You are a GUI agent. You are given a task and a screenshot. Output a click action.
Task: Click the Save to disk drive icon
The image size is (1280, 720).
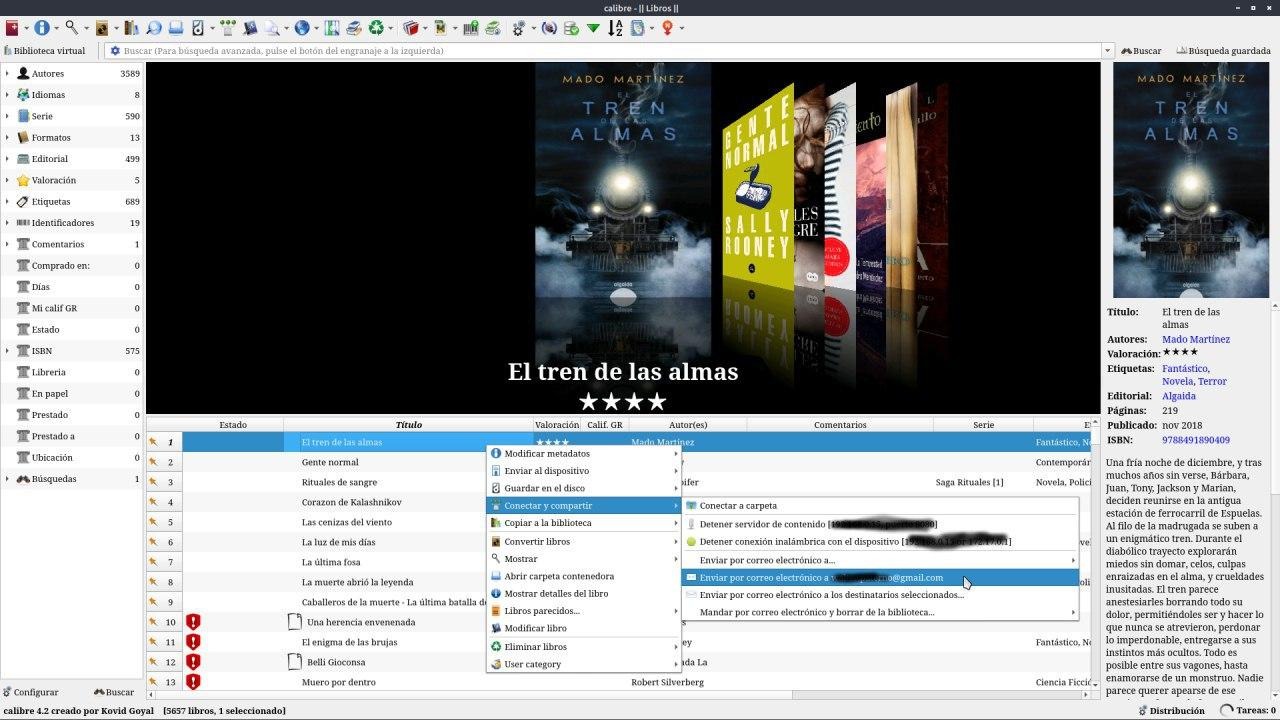point(176,28)
